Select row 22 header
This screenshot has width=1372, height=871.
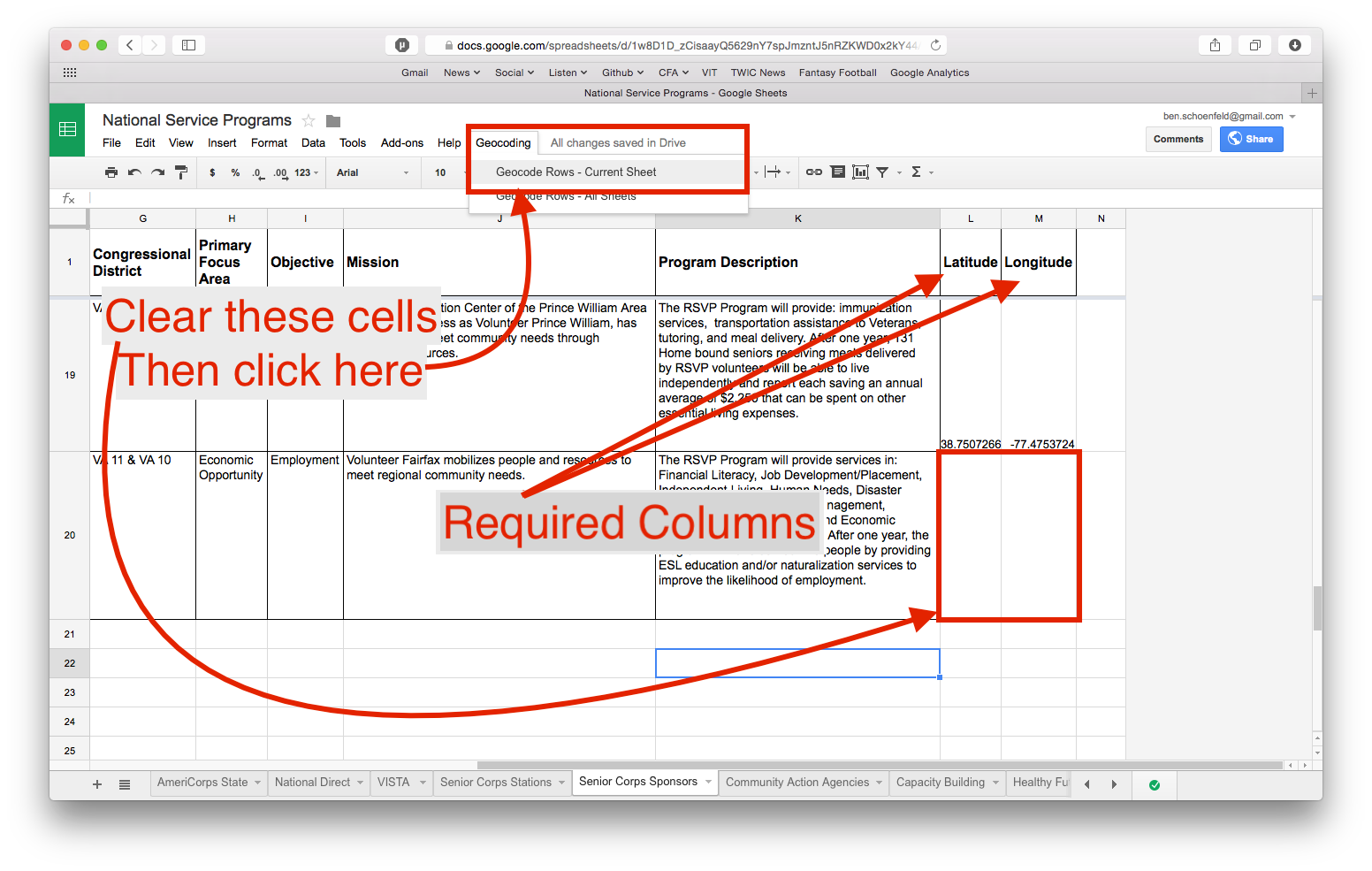point(69,663)
